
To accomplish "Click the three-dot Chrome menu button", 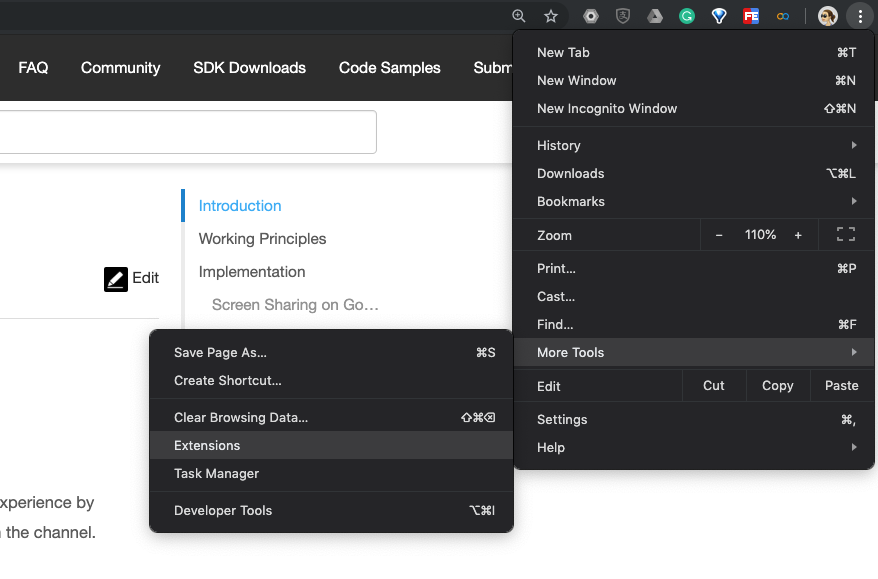I will [859, 16].
